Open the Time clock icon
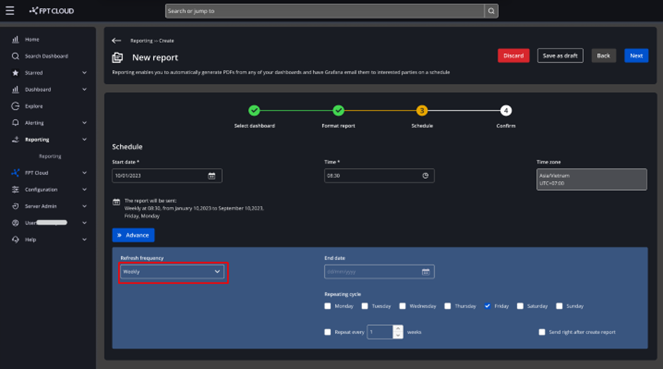 (425, 176)
